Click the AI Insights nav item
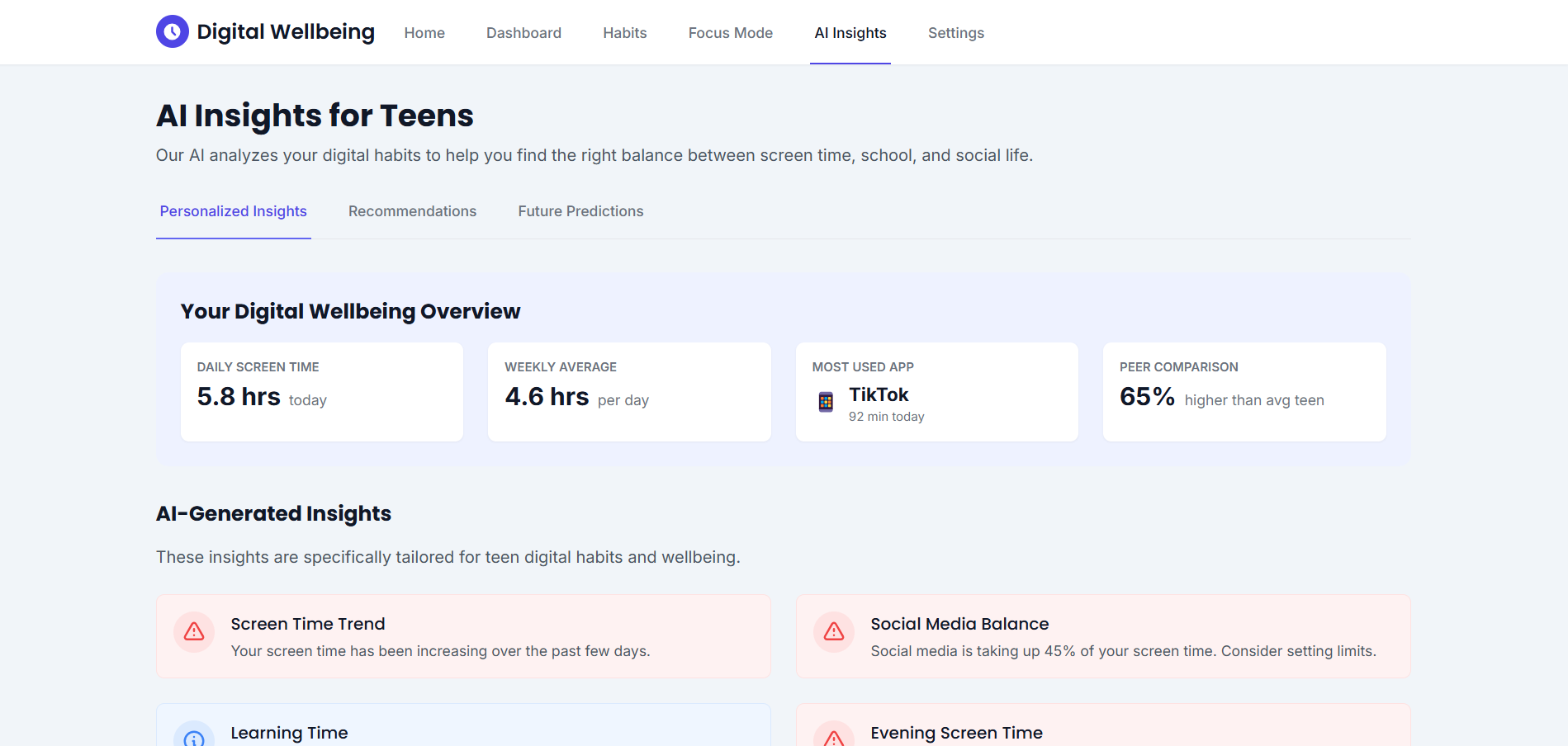Screen dimensions: 1568x746 click(x=850, y=33)
